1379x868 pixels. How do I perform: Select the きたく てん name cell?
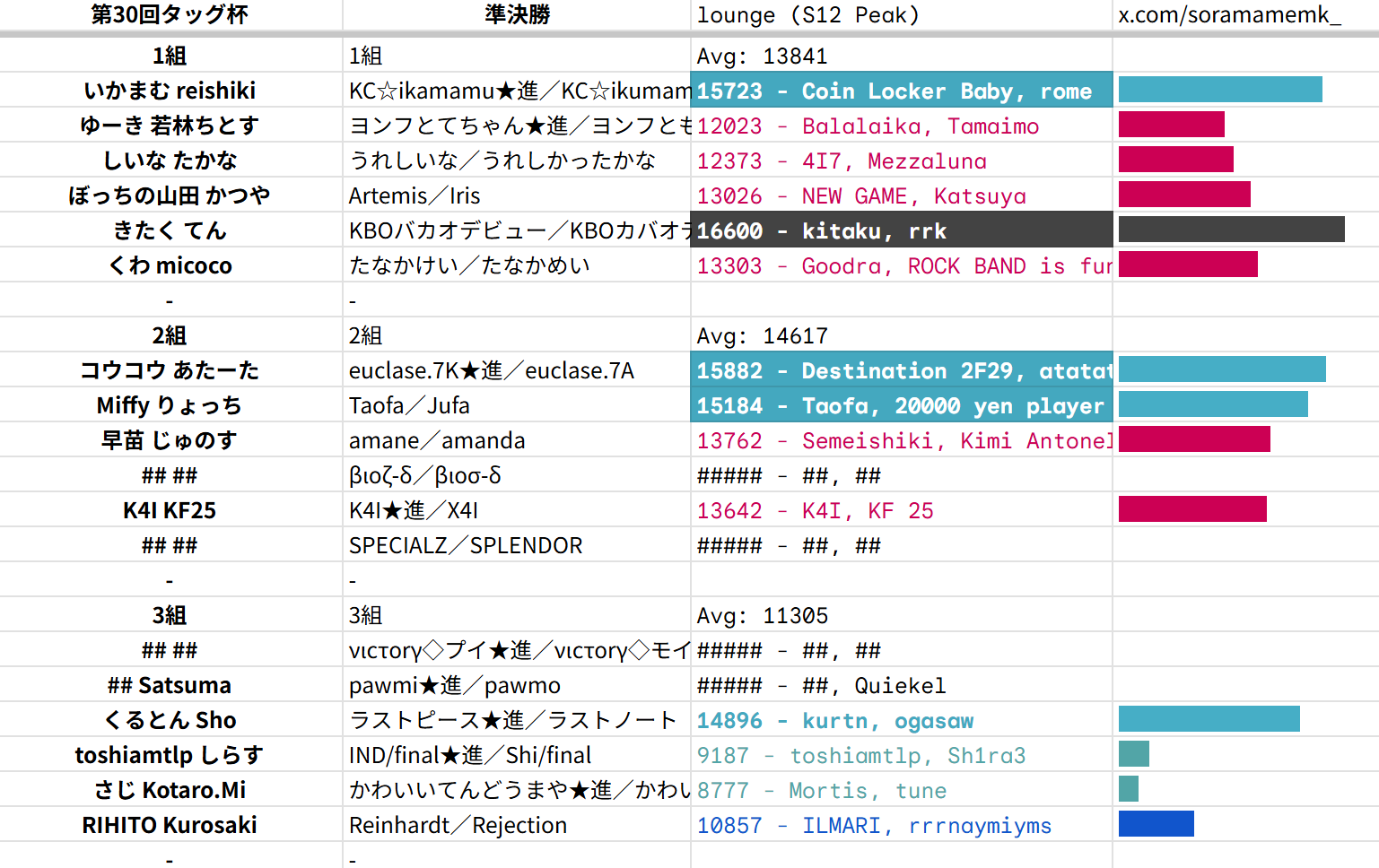click(x=170, y=230)
